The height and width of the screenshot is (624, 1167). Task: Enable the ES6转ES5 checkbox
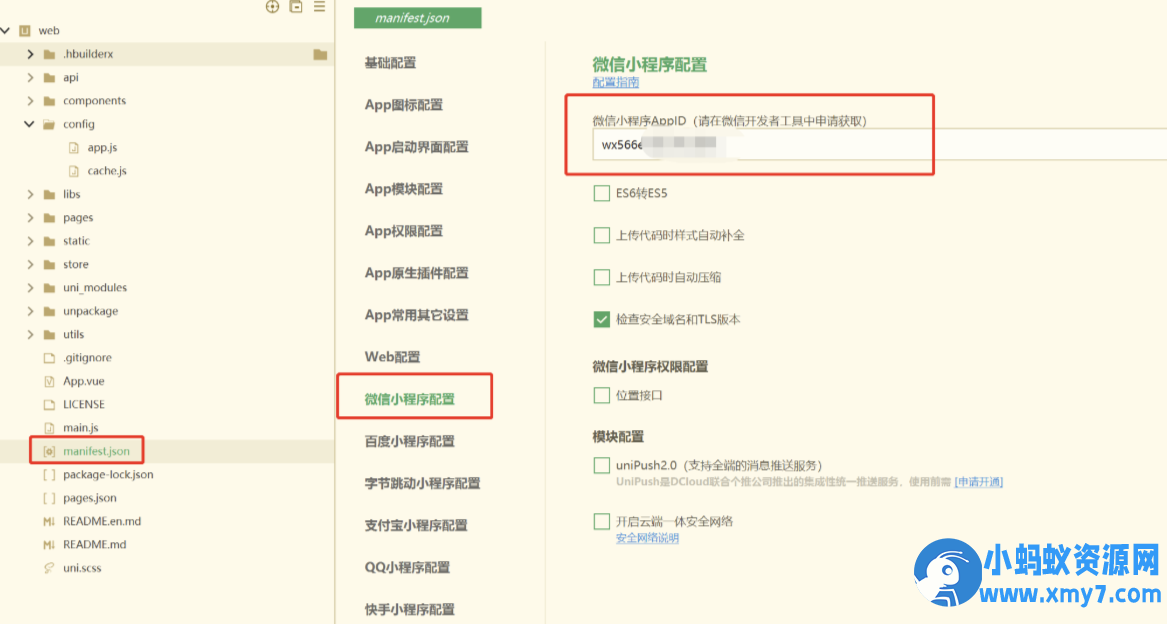click(601, 193)
